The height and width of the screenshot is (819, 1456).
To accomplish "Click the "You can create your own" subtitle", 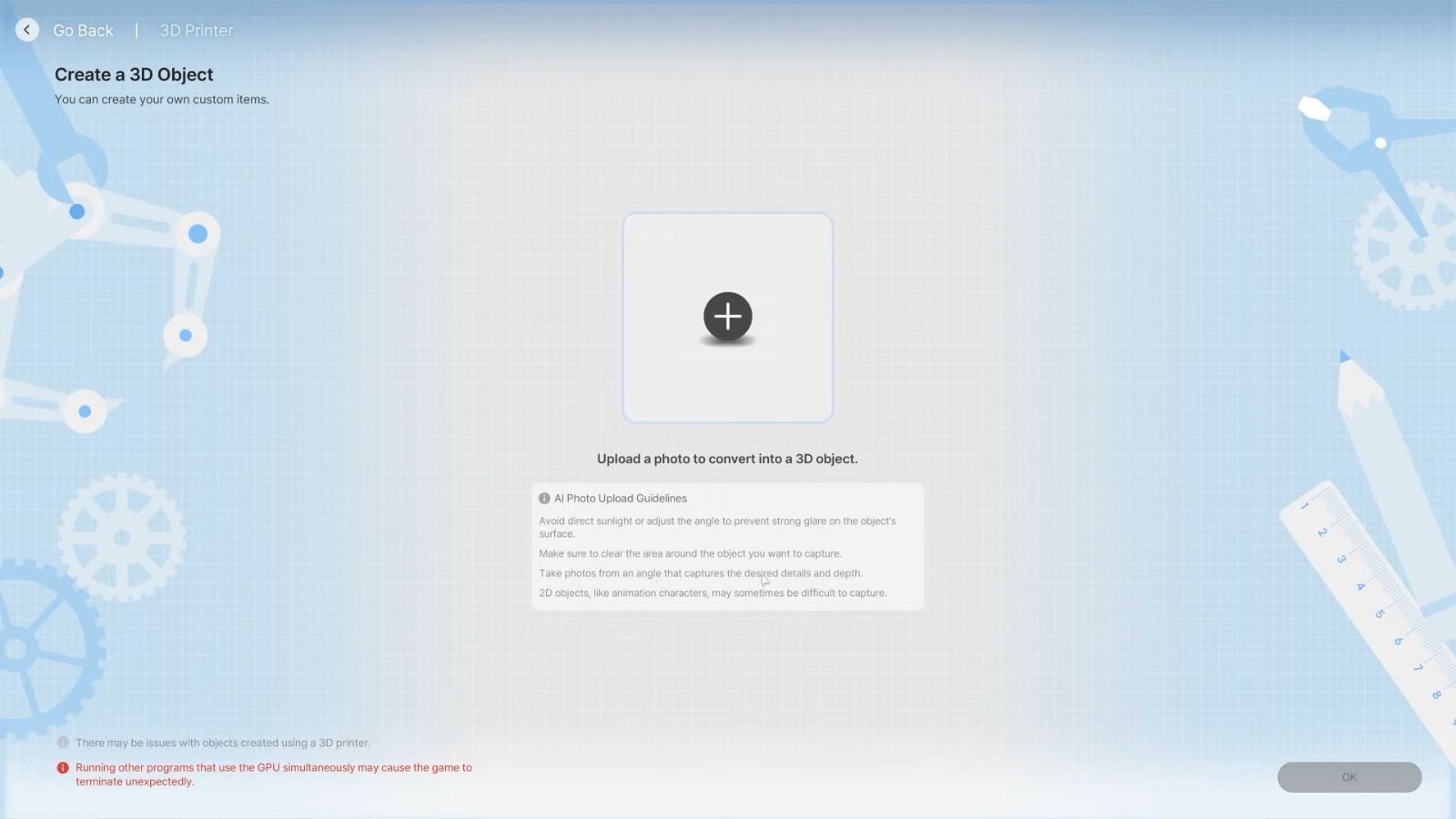I will tap(162, 99).
